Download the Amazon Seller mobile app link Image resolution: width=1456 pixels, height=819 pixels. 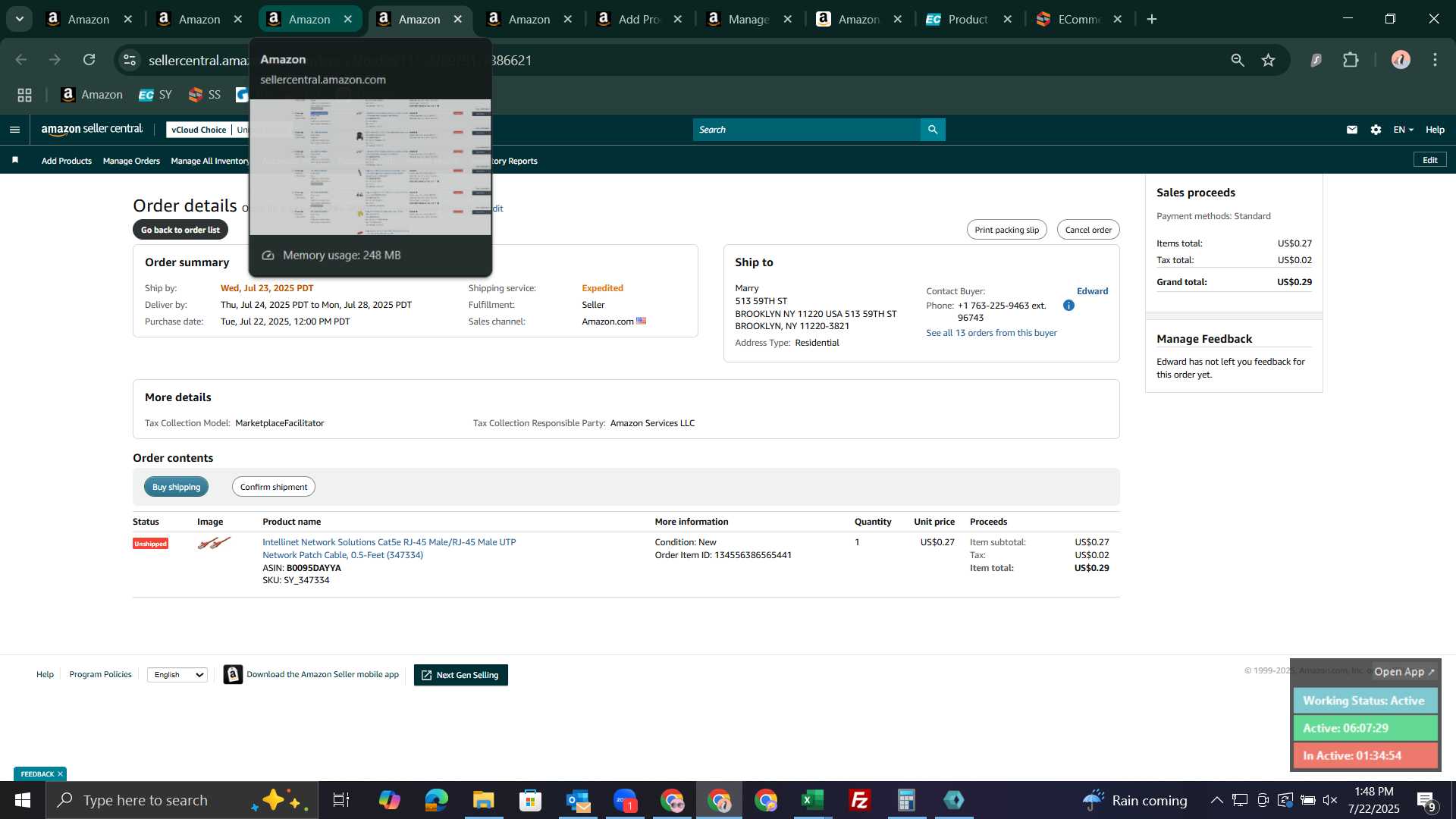[x=322, y=674]
